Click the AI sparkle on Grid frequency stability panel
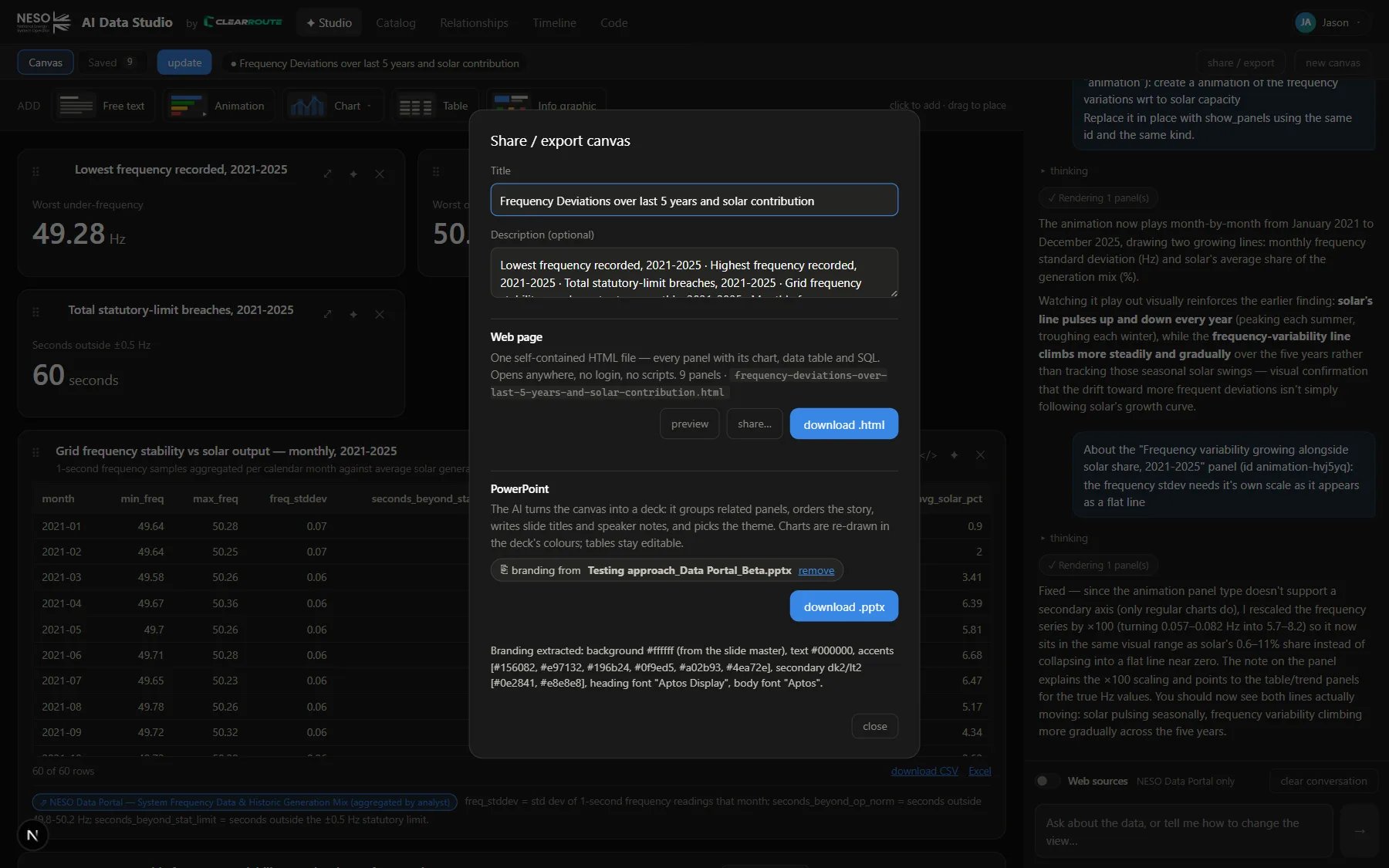Image resolution: width=1389 pixels, height=868 pixels. pos(955,455)
